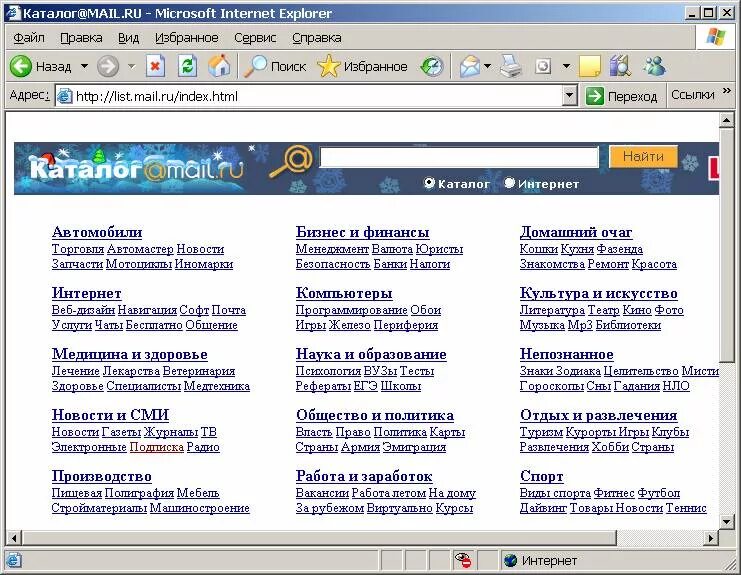Click the Mail envelope toolbar icon
This screenshot has height=575, width=741.
(470, 66)
